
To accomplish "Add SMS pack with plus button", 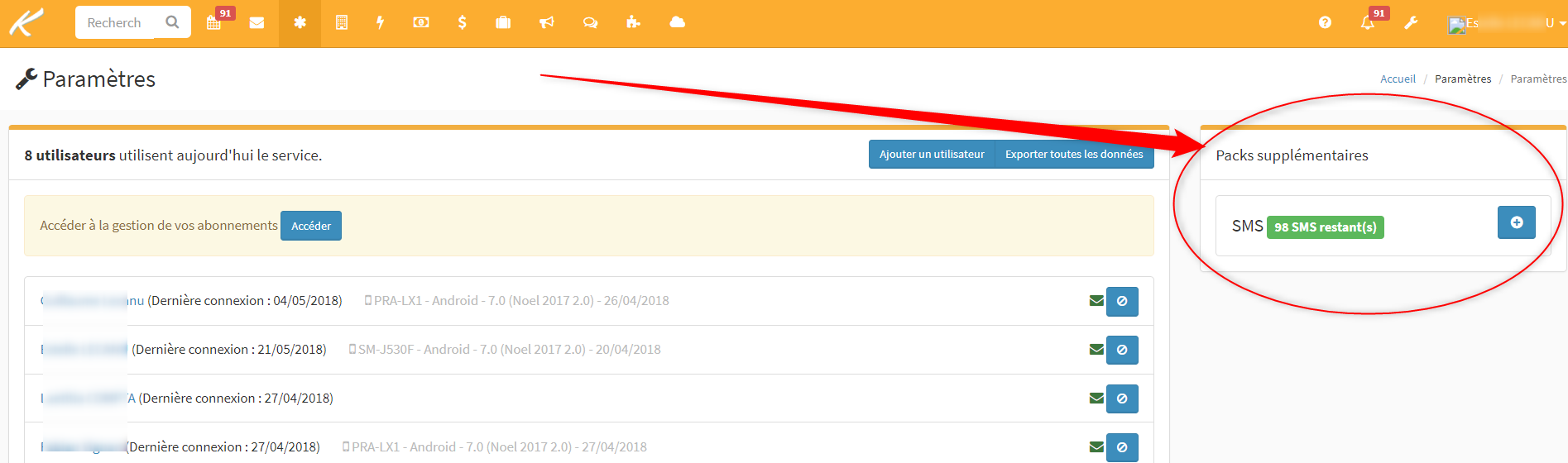I will [x=1517, y=222].
